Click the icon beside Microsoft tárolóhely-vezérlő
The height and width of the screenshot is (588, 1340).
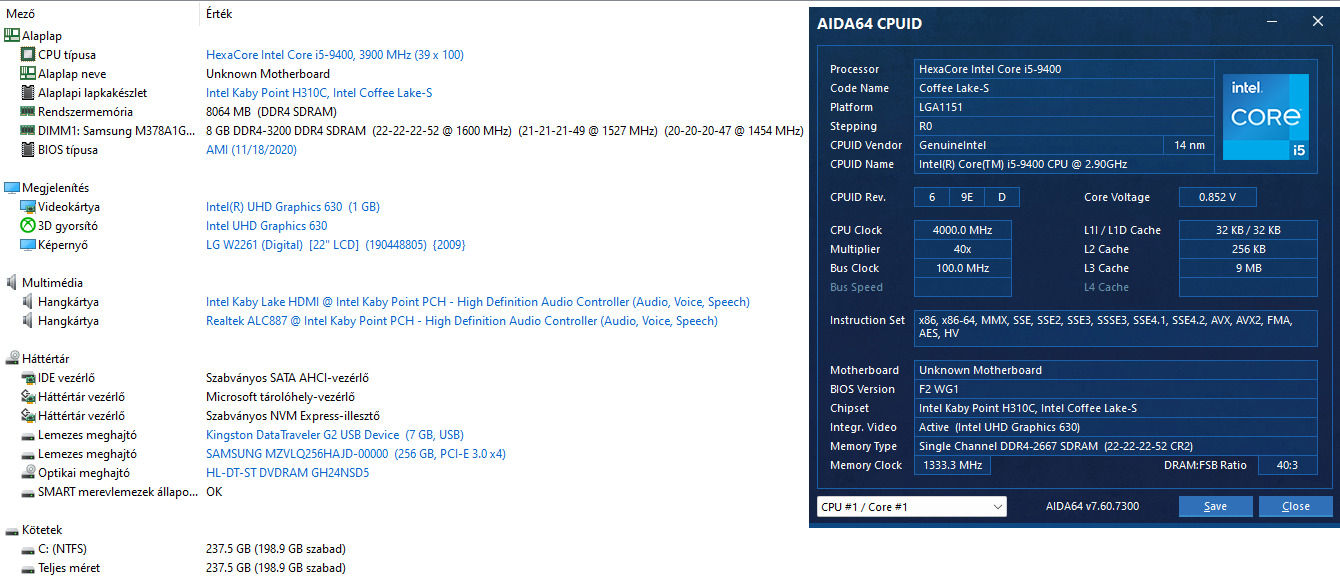click(28, 397)
